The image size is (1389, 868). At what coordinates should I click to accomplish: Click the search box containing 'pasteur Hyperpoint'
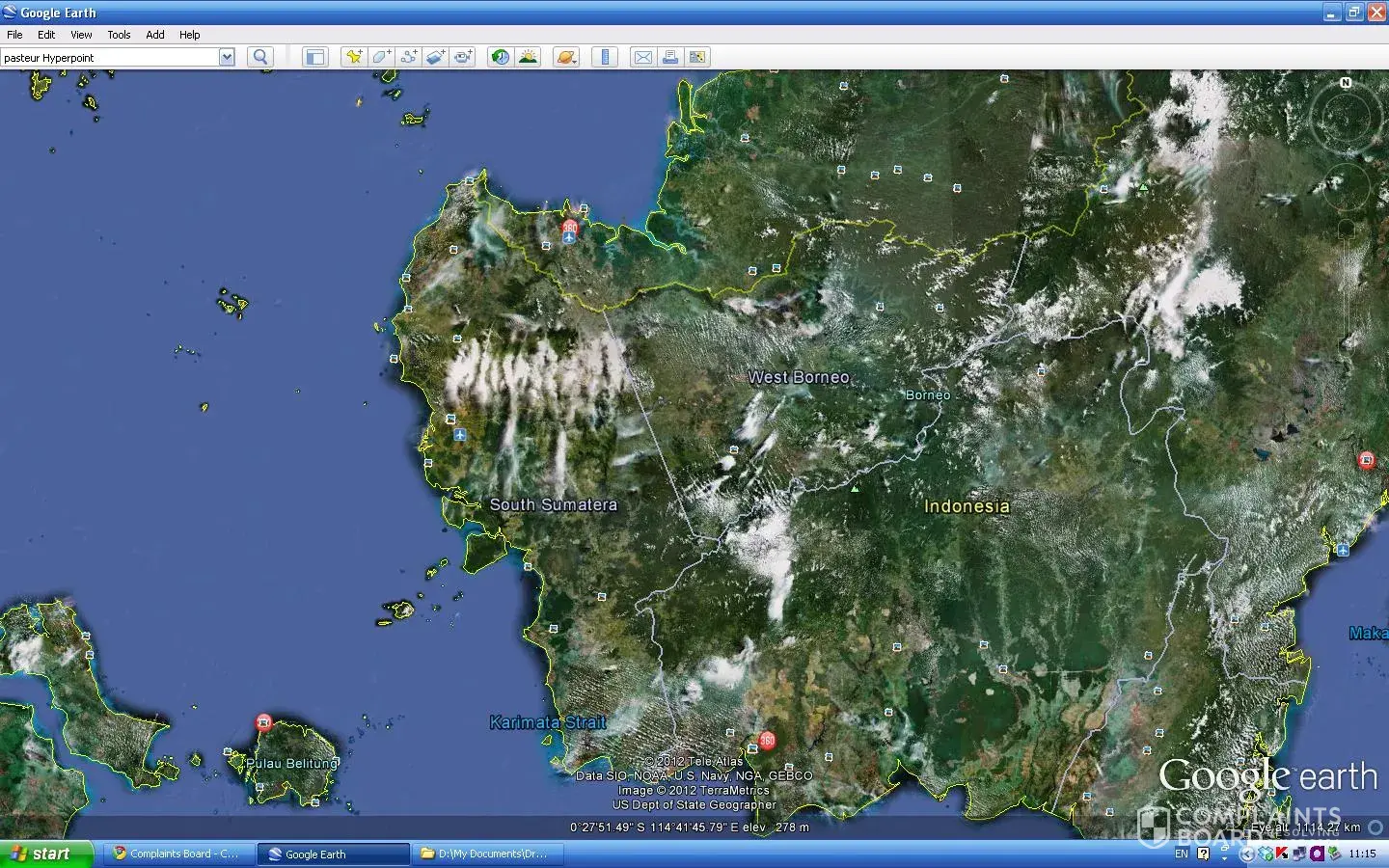pos(109,58)
